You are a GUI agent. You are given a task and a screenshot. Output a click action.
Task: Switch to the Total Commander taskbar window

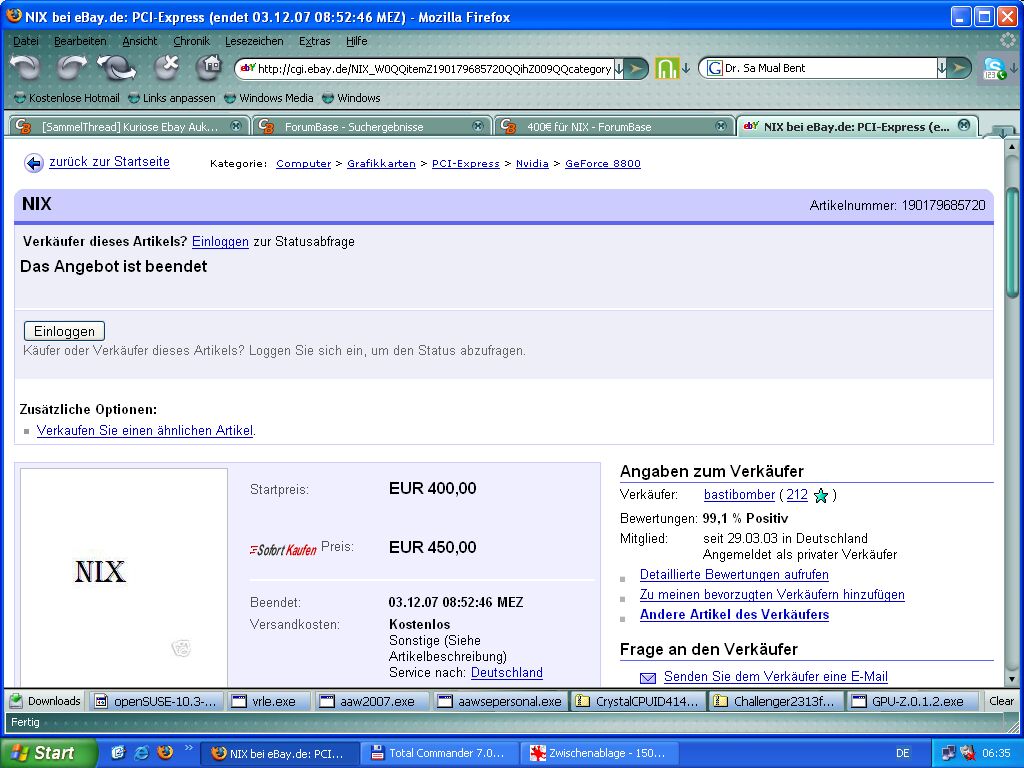pyautogui.click(x=439, y=753)
